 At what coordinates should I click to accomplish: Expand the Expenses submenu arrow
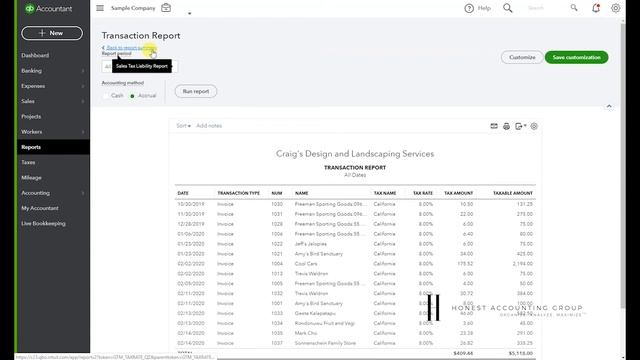point(83,86)
